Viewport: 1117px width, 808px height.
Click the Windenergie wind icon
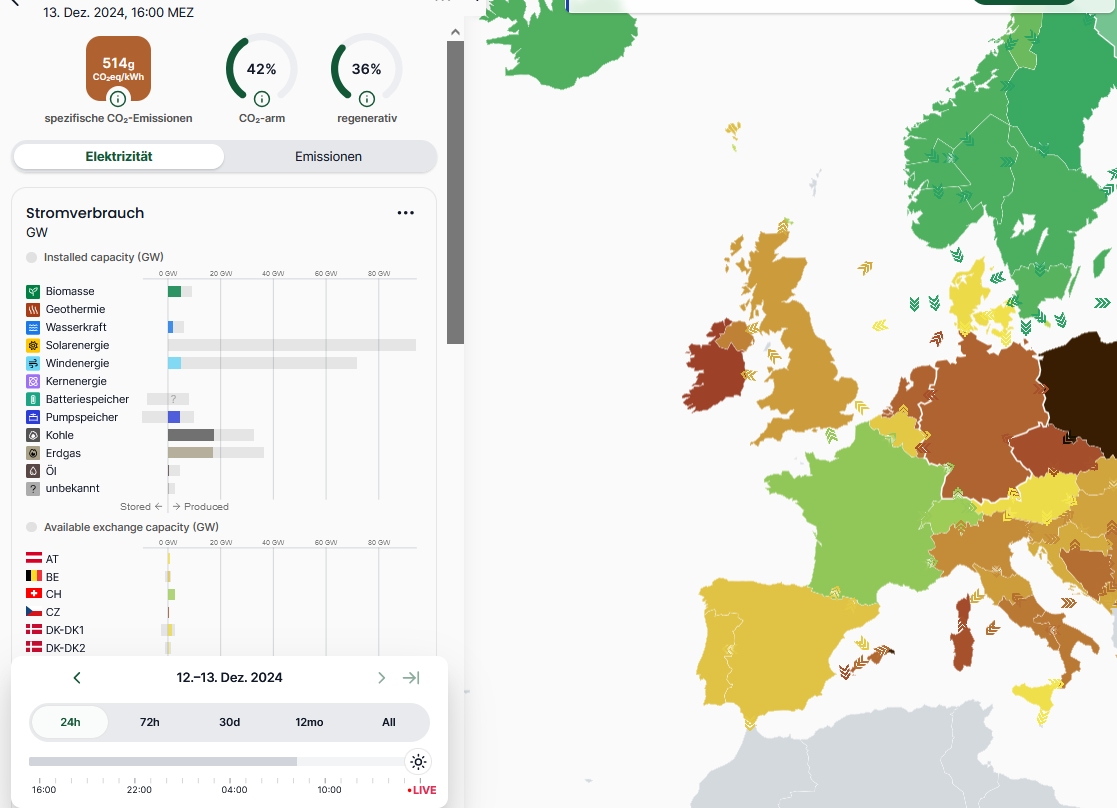pos(33,363)
